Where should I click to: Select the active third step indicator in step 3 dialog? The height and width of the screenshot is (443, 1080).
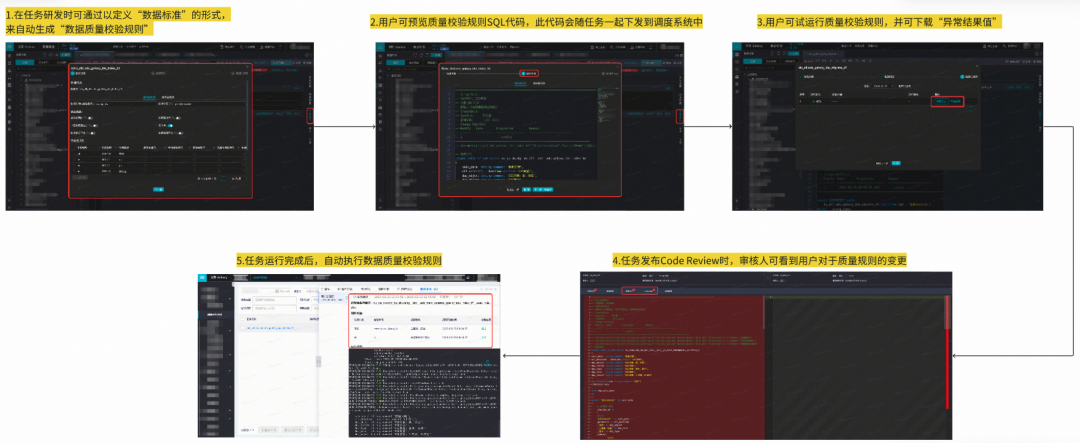[x=967, y=76]
